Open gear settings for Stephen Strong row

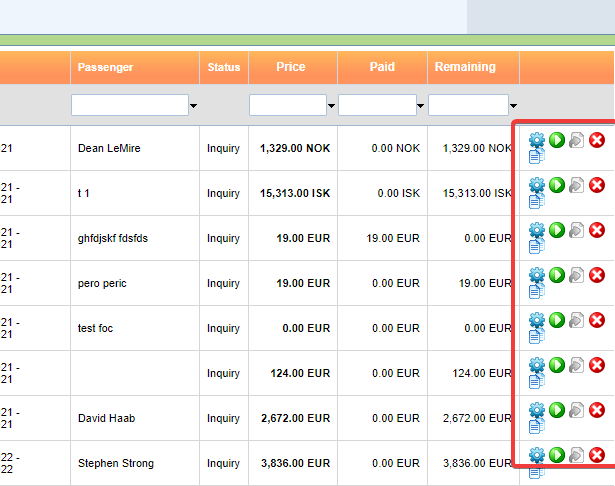pyautogui.click(x=537, y=455)
